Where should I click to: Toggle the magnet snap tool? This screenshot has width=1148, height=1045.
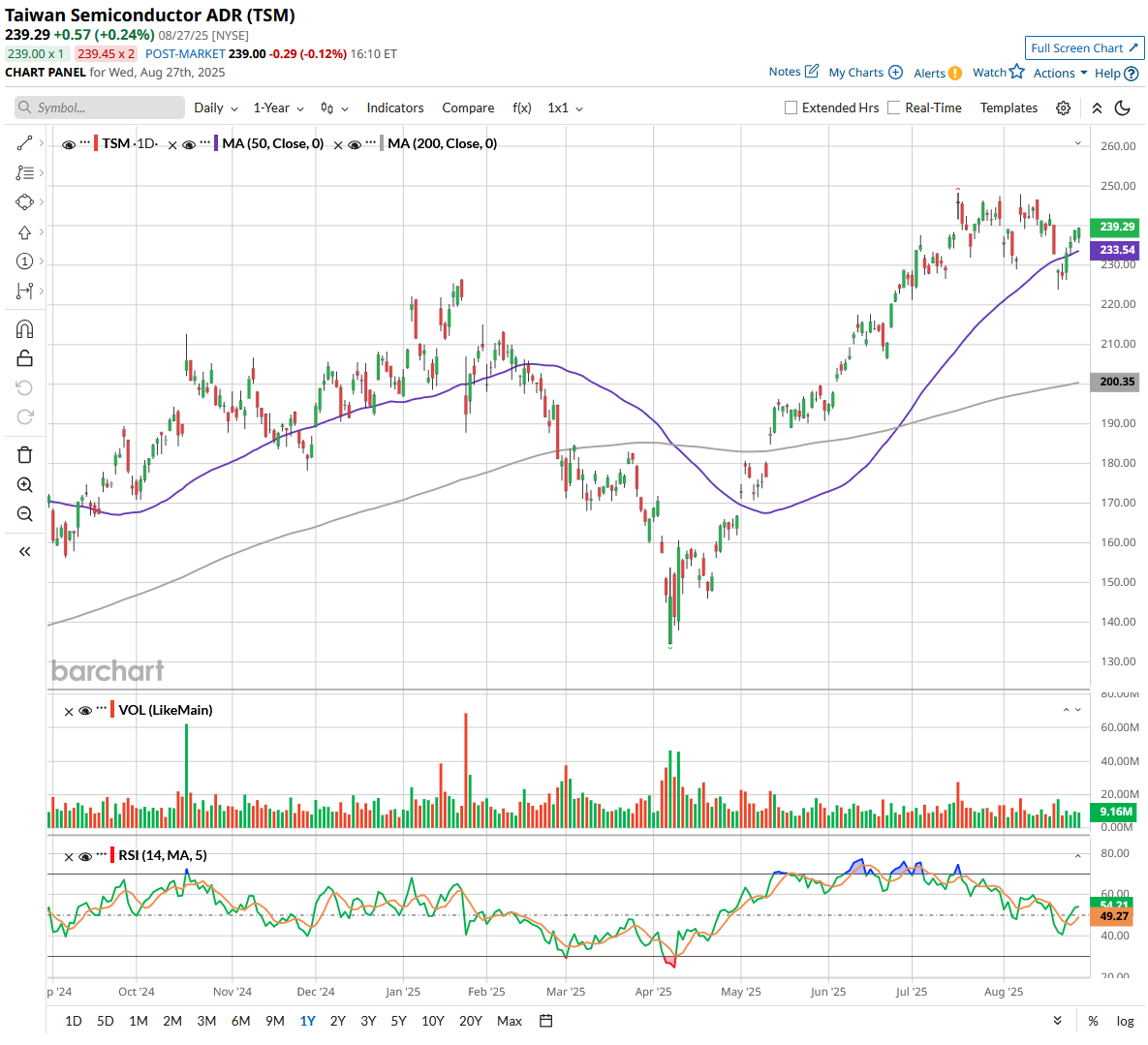pyautogui.click(x=25, y=329)
